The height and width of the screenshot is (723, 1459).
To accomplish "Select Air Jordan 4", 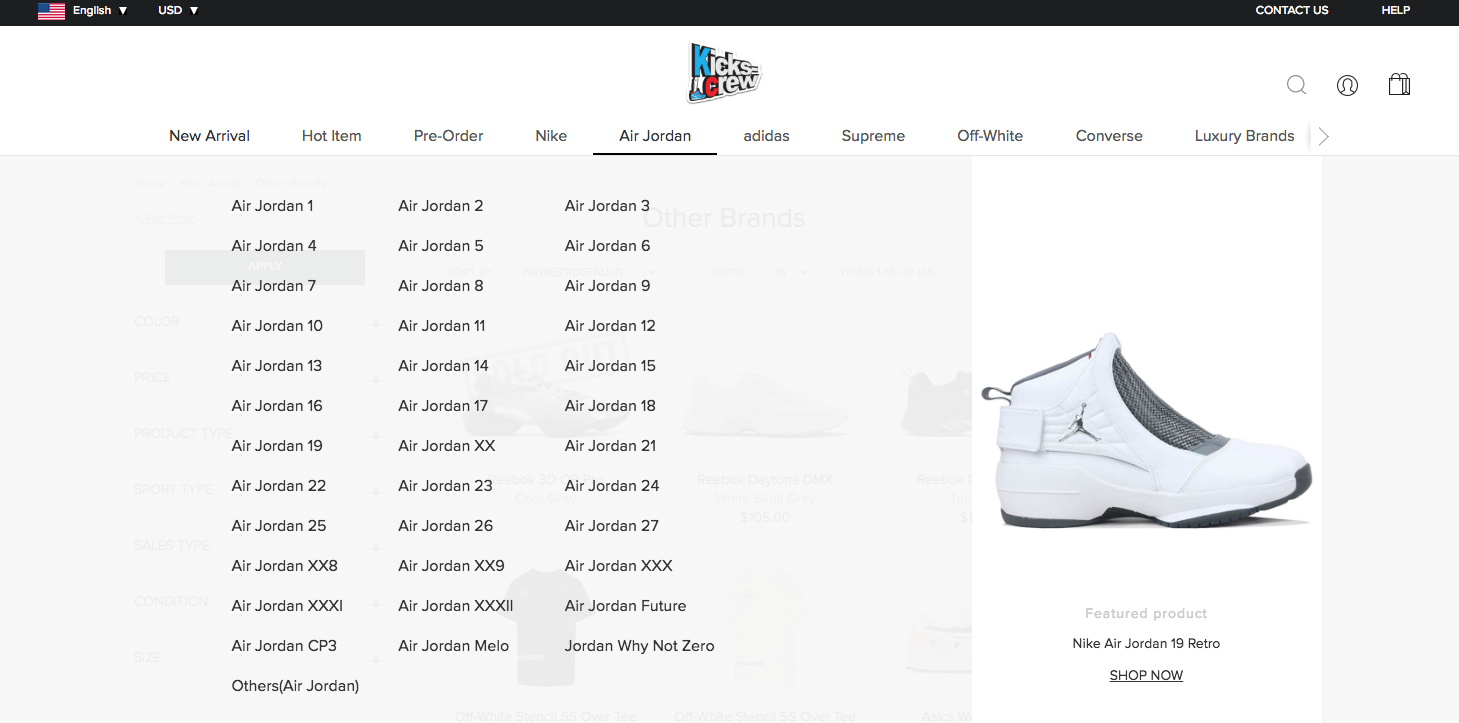I will (x=274, y=246).
